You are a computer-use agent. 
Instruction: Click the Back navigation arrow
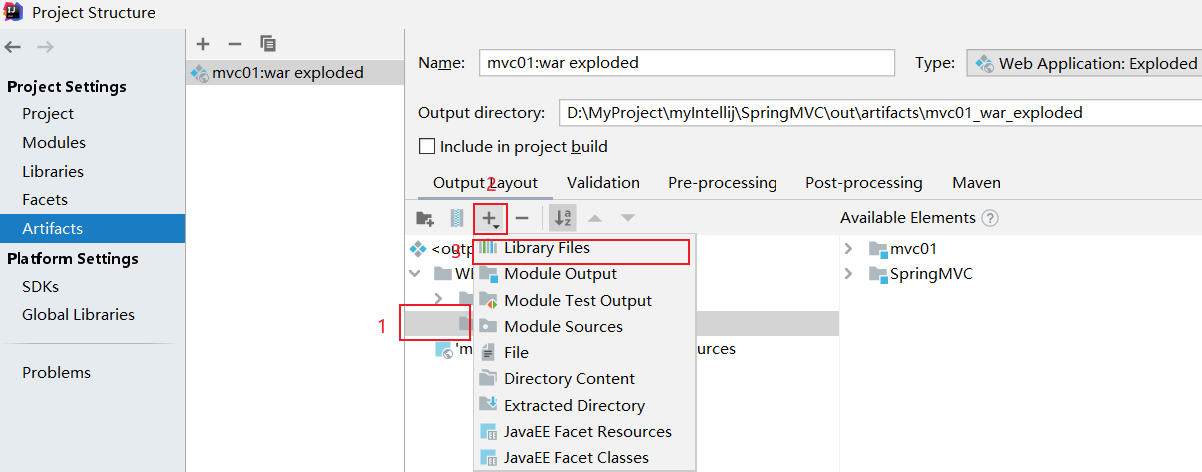(x=13, y=47)
